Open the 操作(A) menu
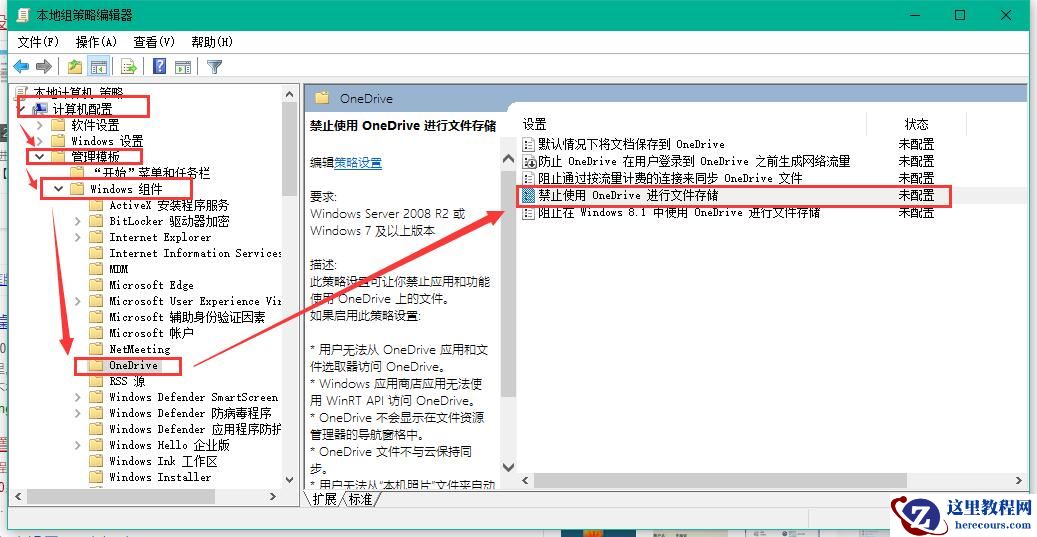This screenshot has width=1037, height=537. coord(96,42)
